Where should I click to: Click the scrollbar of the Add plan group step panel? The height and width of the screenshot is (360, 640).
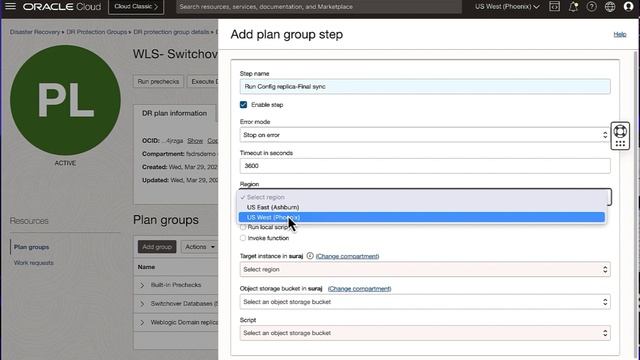pyautogui.click(x=636, y=204)
